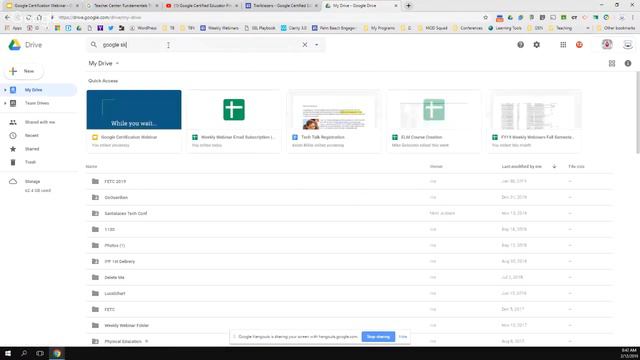This screenshot has width=640, height=360.
Task: Sort by the Owner column header
Action: click(x=436, y=167)
